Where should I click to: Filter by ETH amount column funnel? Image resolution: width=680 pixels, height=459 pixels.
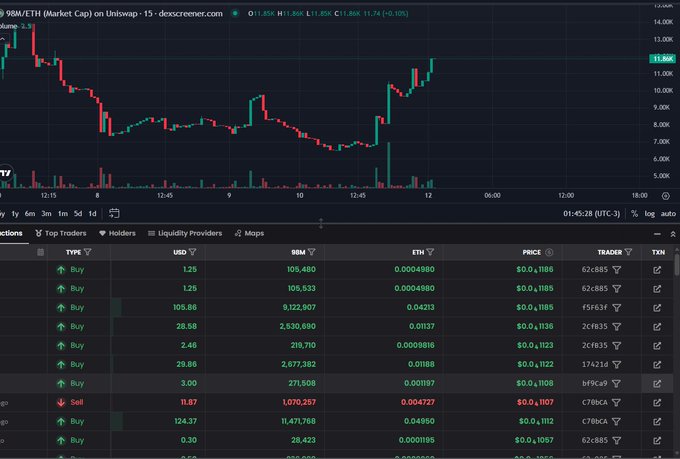point(430,252)
